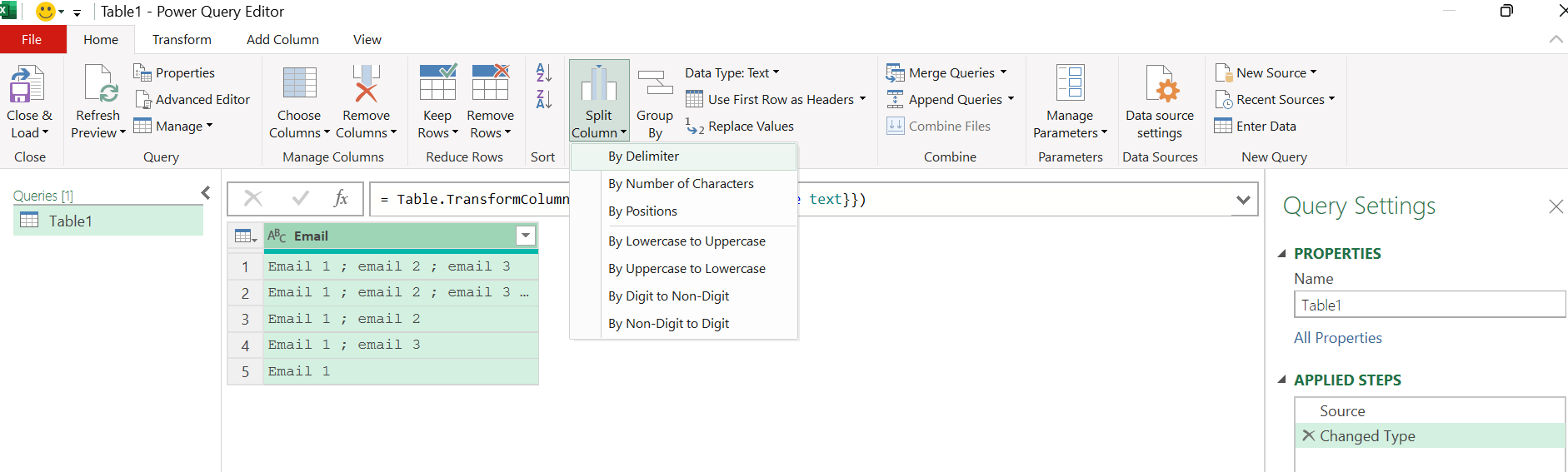Select row number 4 header
This screenshot has height=472, width=1568.
[245, 345]
